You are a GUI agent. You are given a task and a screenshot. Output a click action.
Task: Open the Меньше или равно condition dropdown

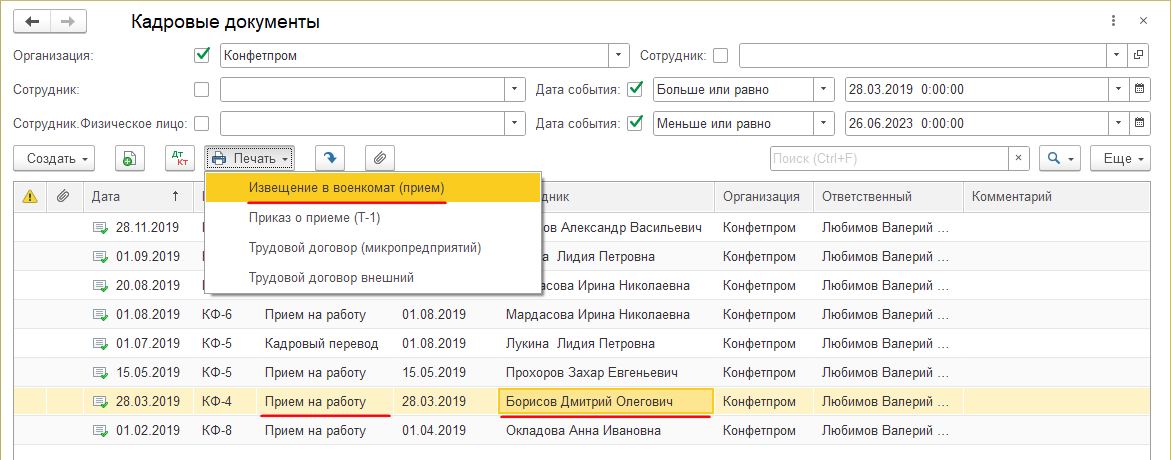(x=824, y=123)
